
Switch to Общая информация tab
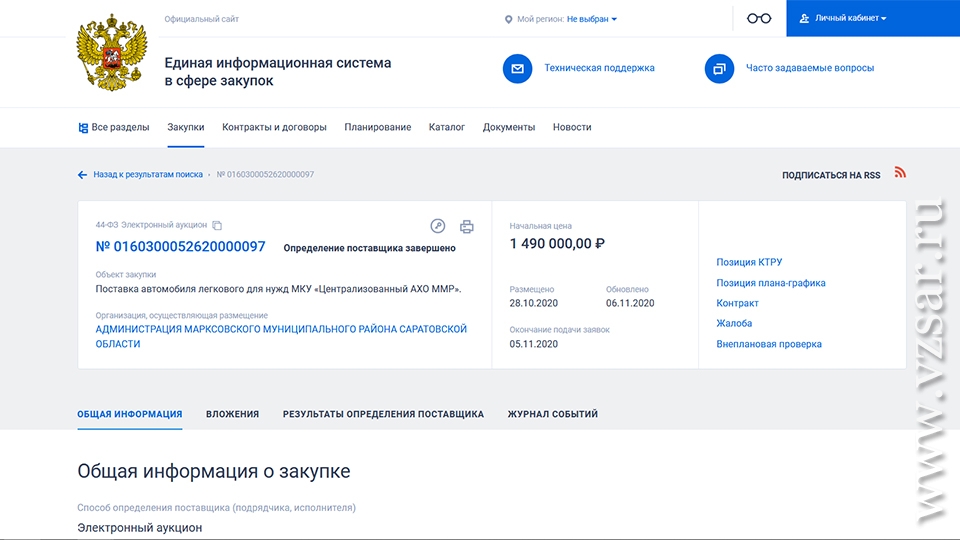(x=130, y=414)
